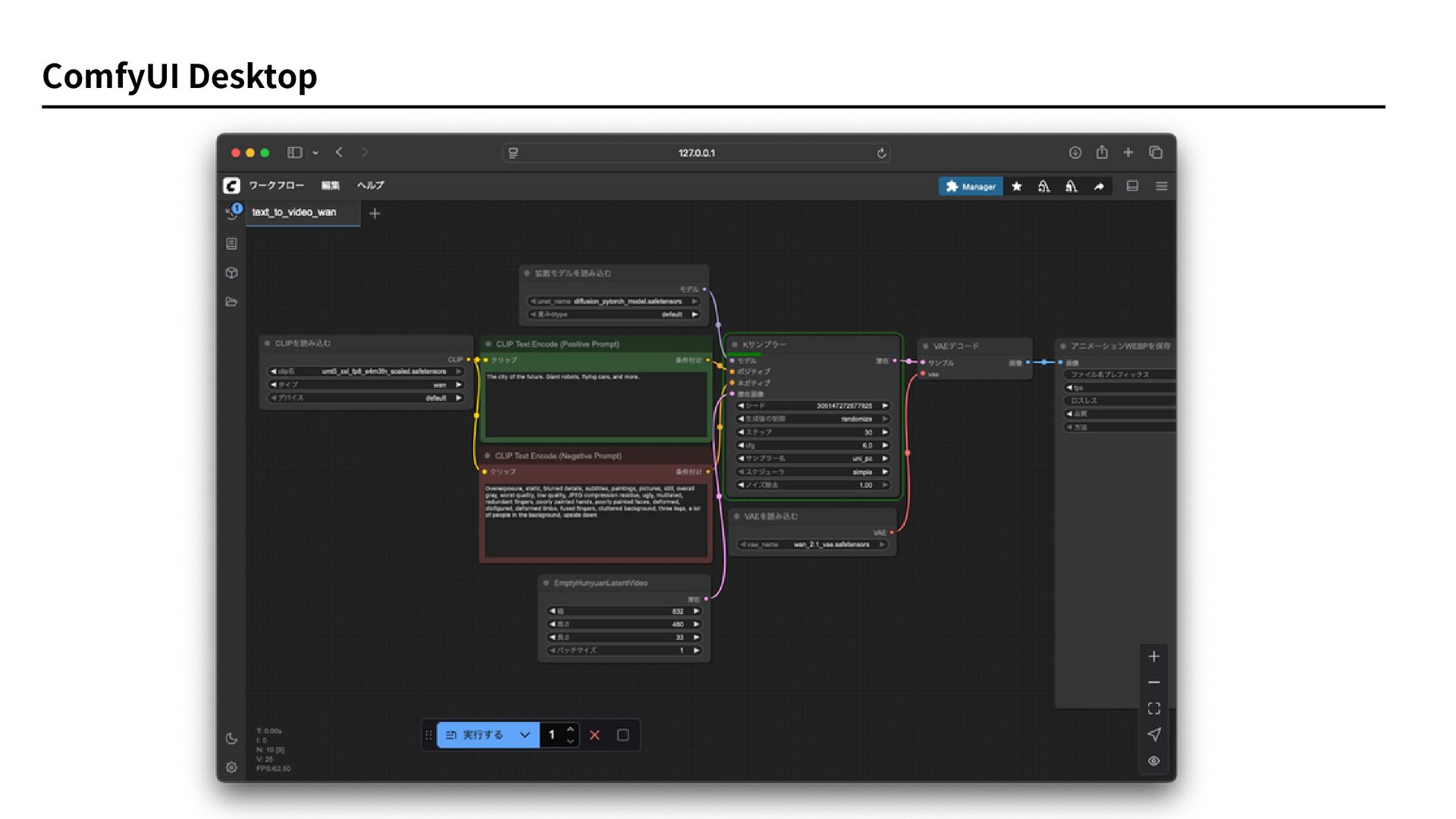Click the red X cancel run icon

pos(595,735)
